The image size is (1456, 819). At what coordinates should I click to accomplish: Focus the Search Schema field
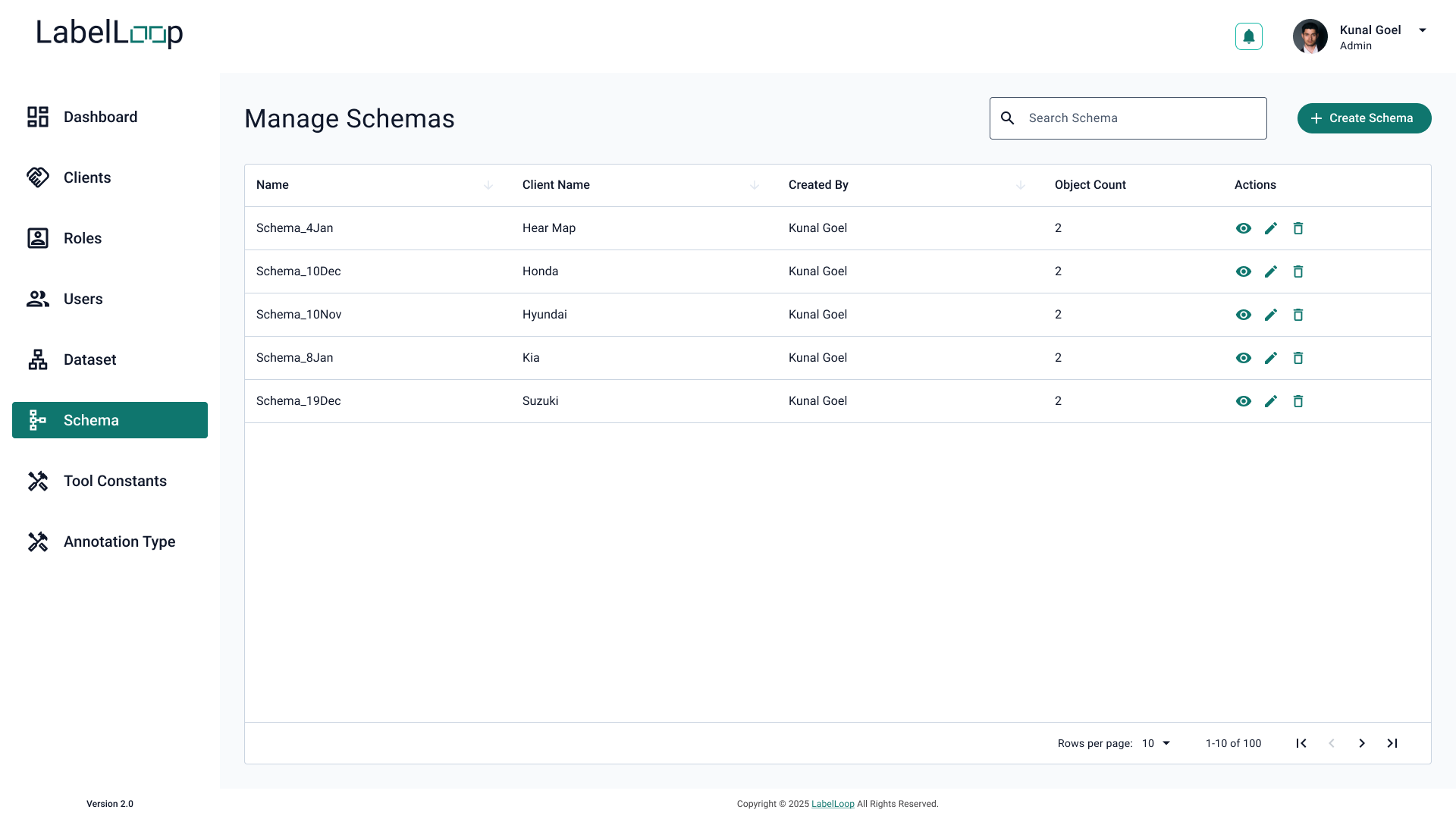click(1128, 118)
